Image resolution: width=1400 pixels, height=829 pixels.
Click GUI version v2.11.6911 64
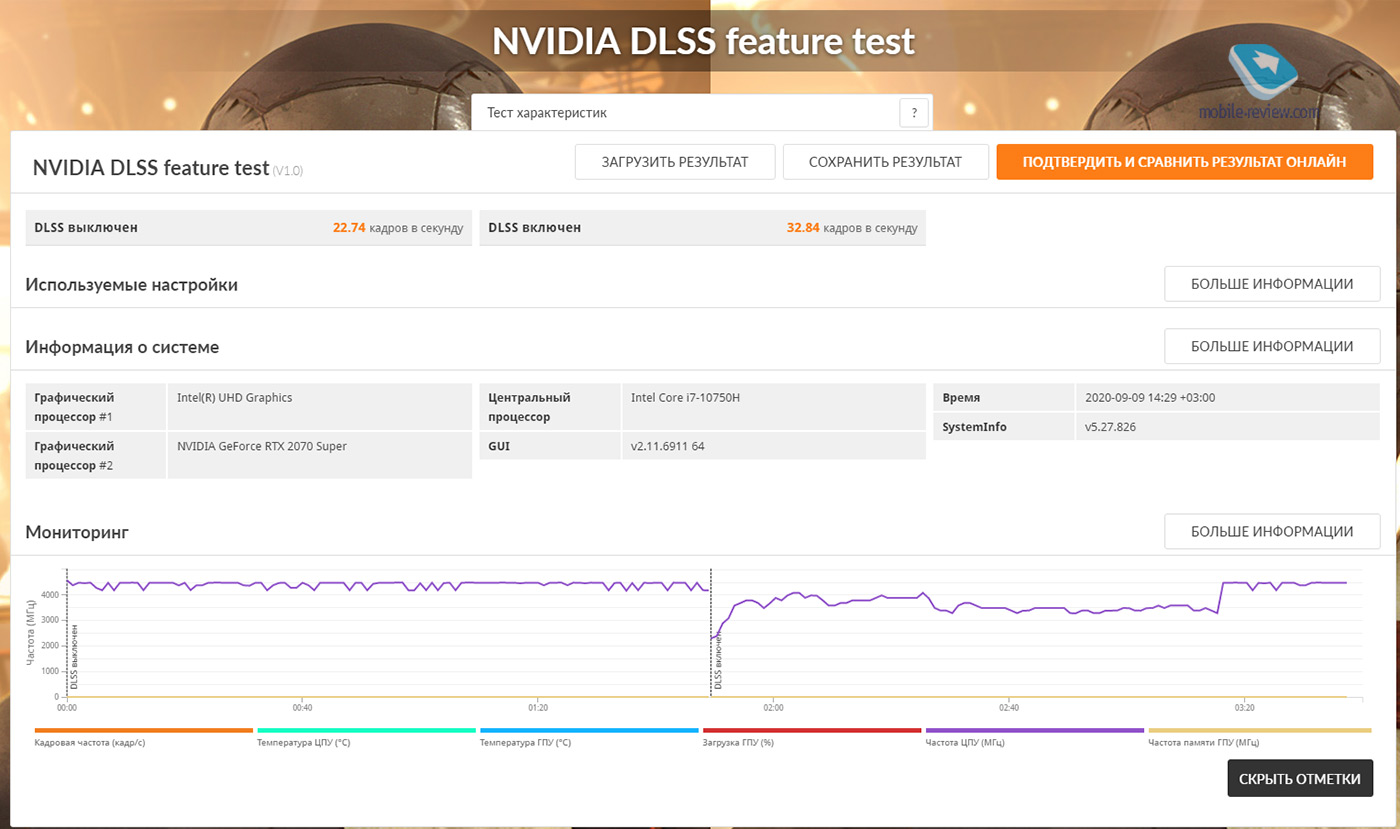click(x=668, y=446)
